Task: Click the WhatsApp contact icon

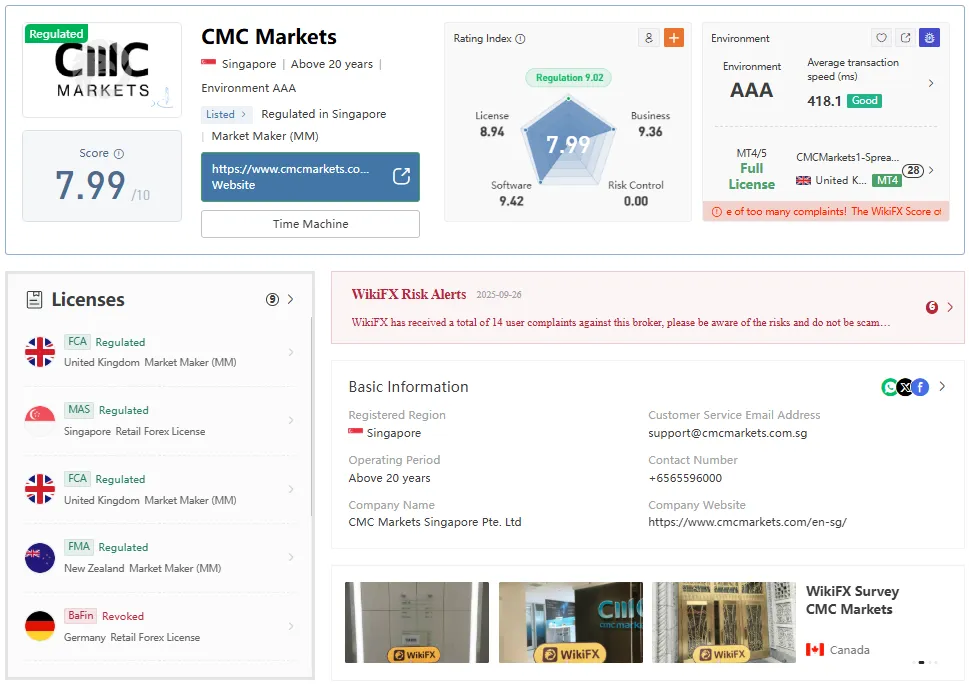Action: click(x=889, y=387)
